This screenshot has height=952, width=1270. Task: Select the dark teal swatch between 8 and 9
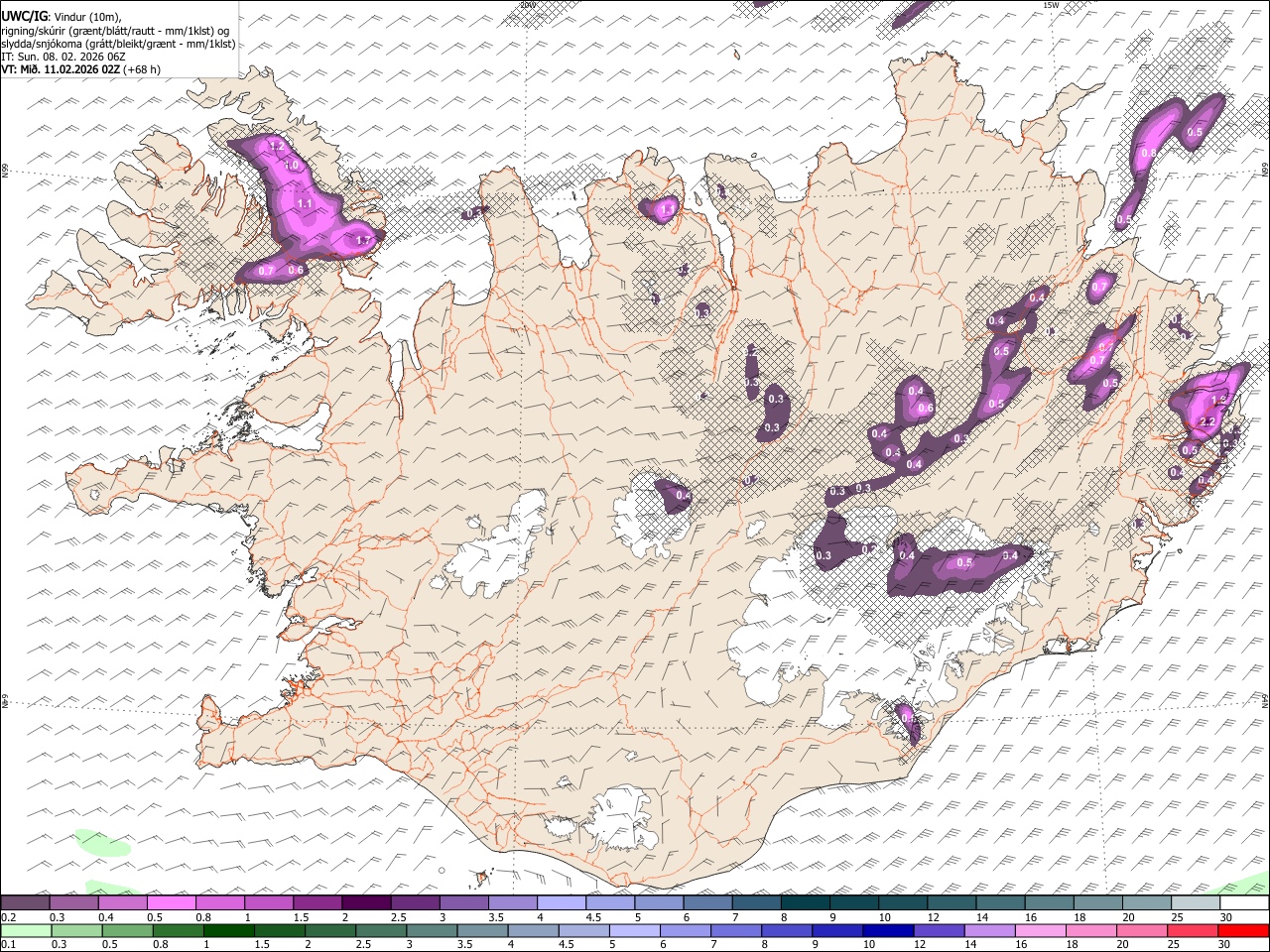click(x=806, y=903)
